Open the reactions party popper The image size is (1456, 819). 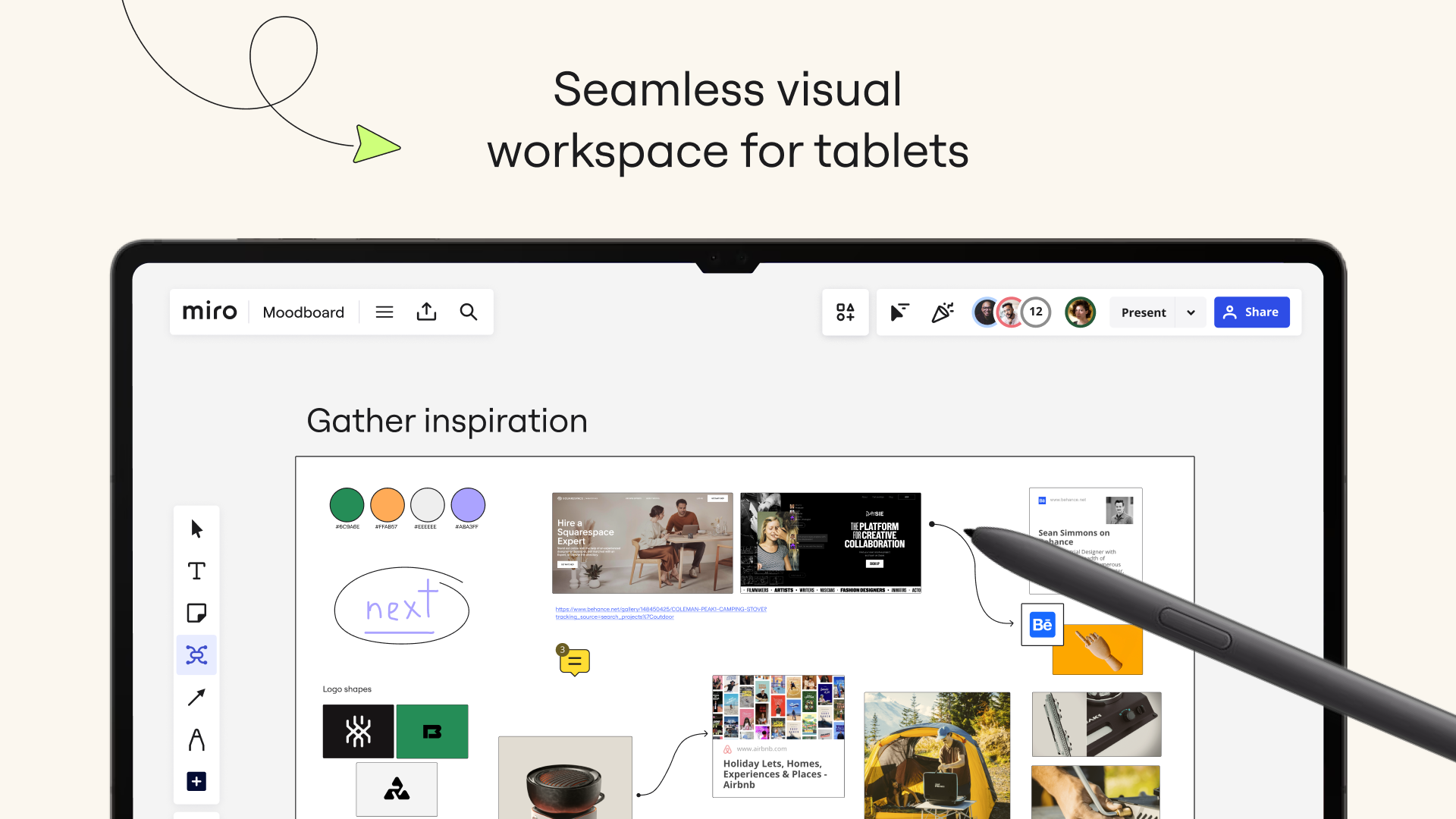942,312
